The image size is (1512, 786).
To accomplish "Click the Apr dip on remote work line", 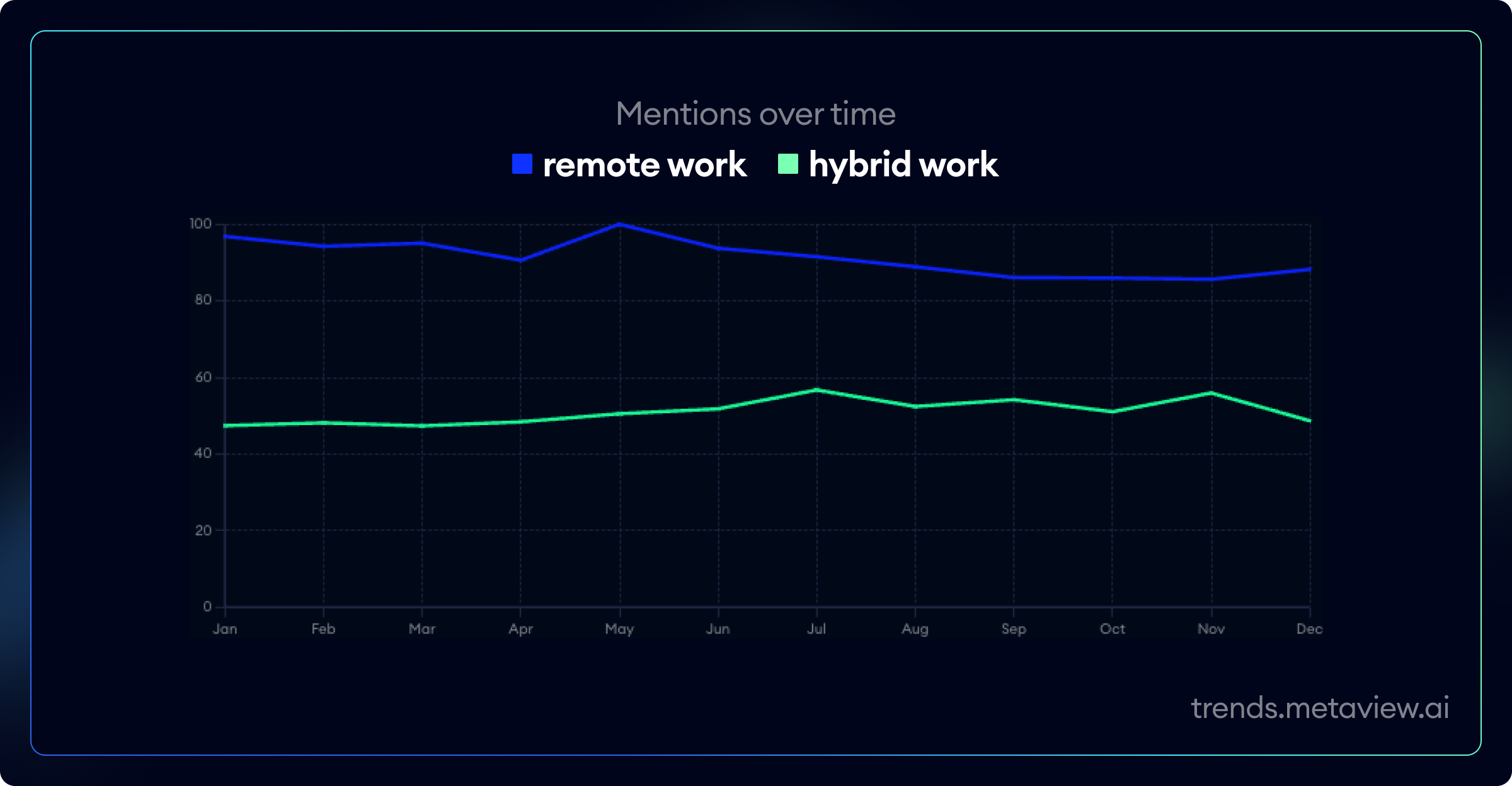I will (x=520, y=260).
